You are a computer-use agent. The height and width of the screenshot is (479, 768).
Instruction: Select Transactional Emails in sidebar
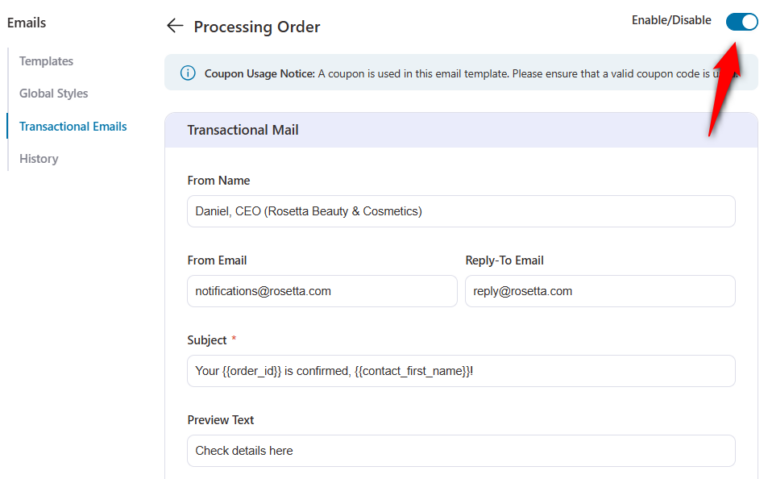pos(73,126)
